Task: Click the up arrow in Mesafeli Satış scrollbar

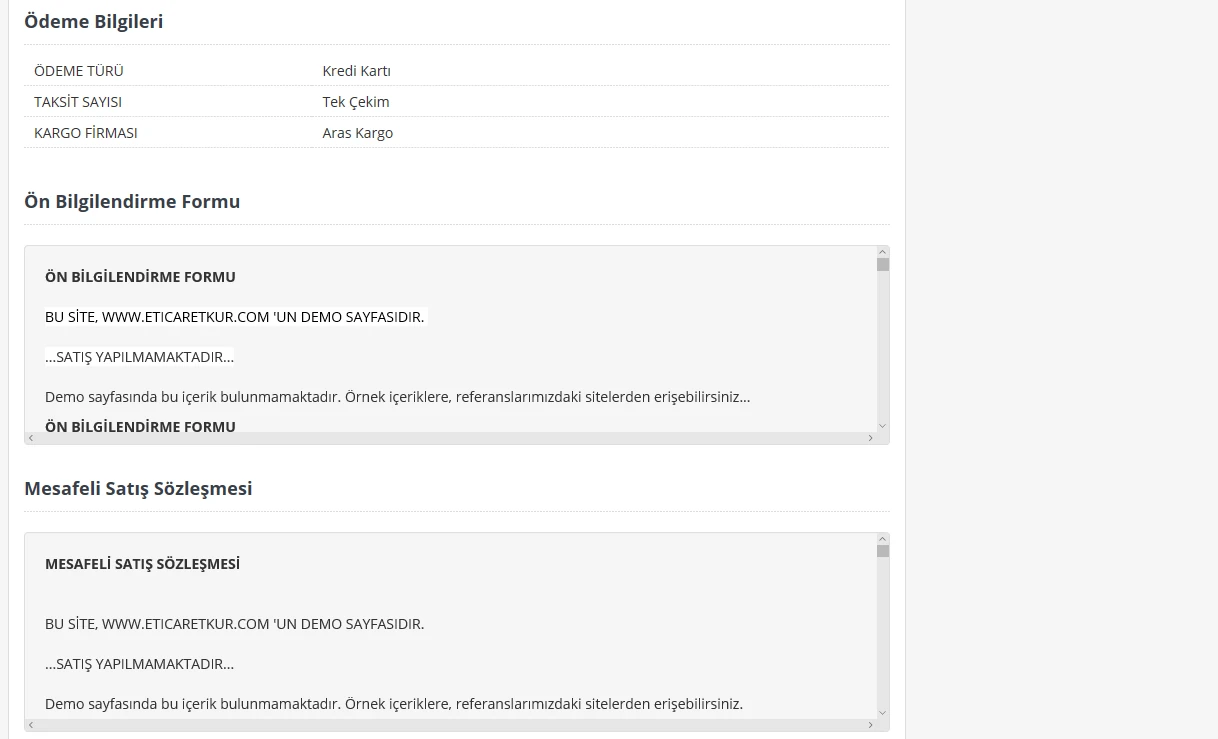Action: tap(883, 539)
